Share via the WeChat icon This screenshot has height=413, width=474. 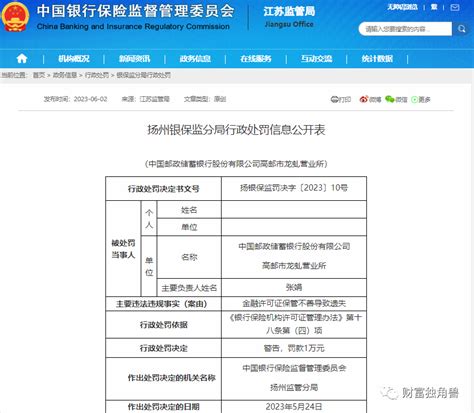point(389,99)
